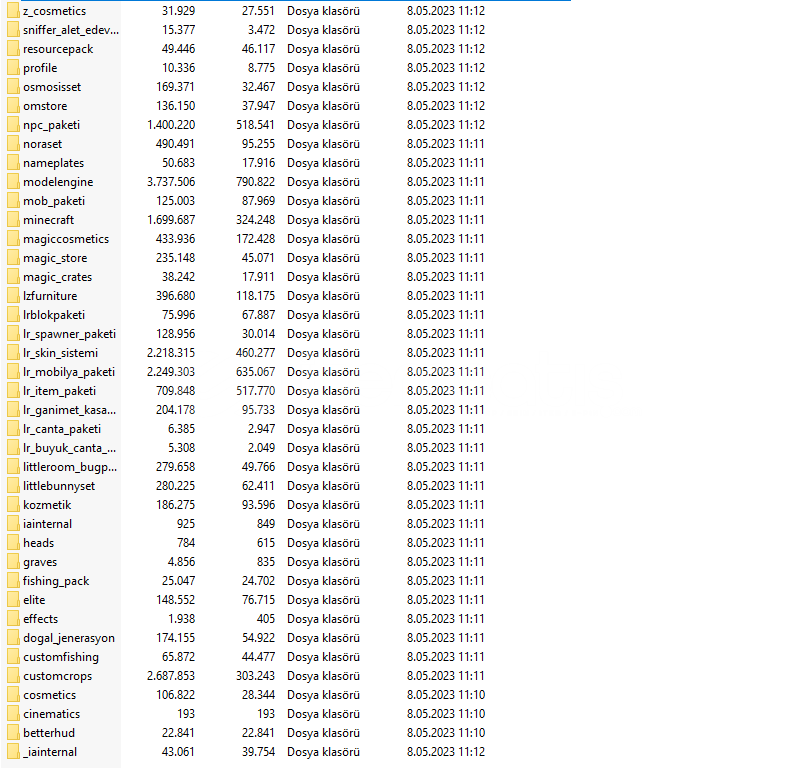Click the omstore folder icon
The width and height of the screenshot is (812, 768).
pyautogui.click(x=13, y=106)
